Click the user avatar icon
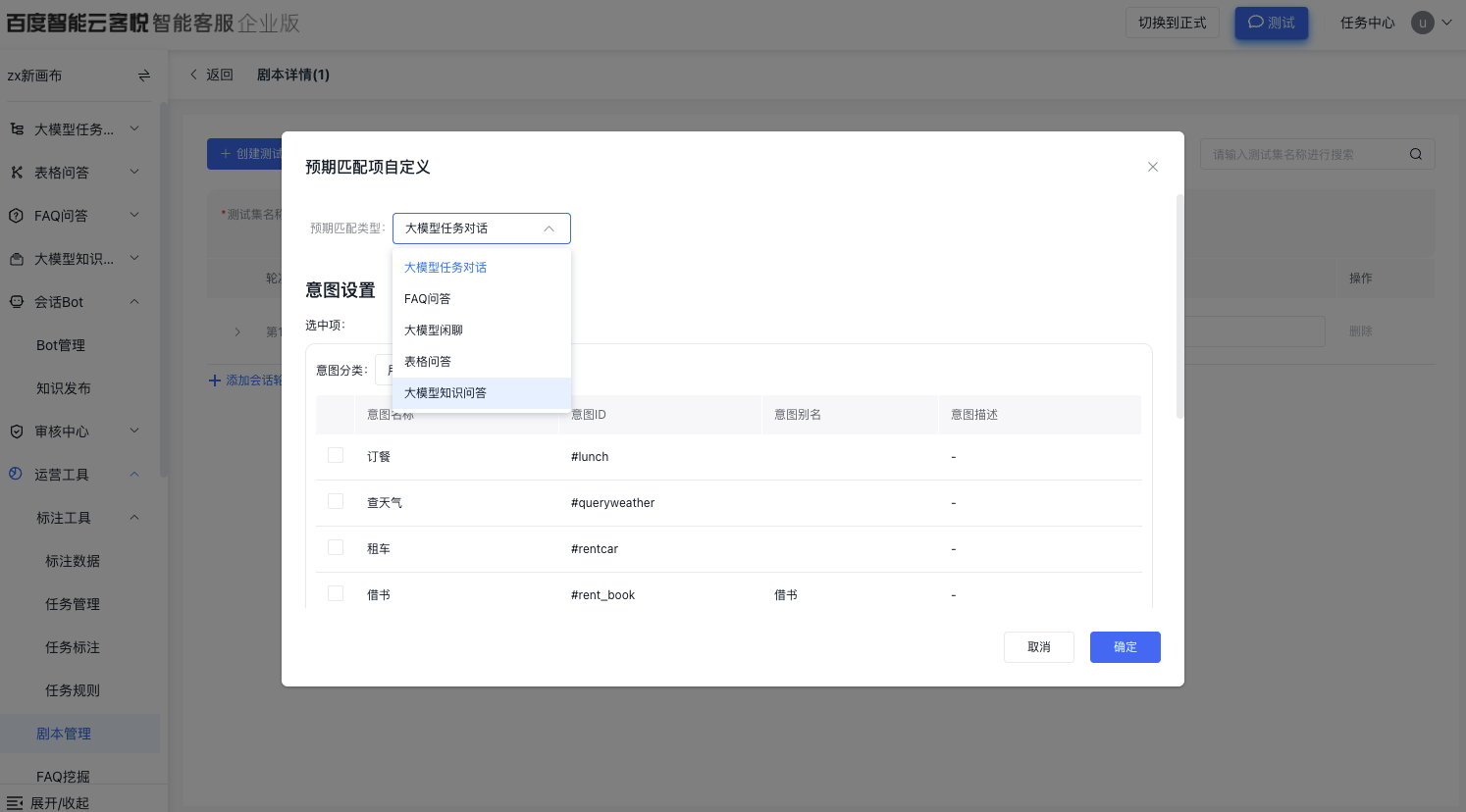Image resolution: width=1466 pixels, height=812 pixels. (x=1423, y=23)
